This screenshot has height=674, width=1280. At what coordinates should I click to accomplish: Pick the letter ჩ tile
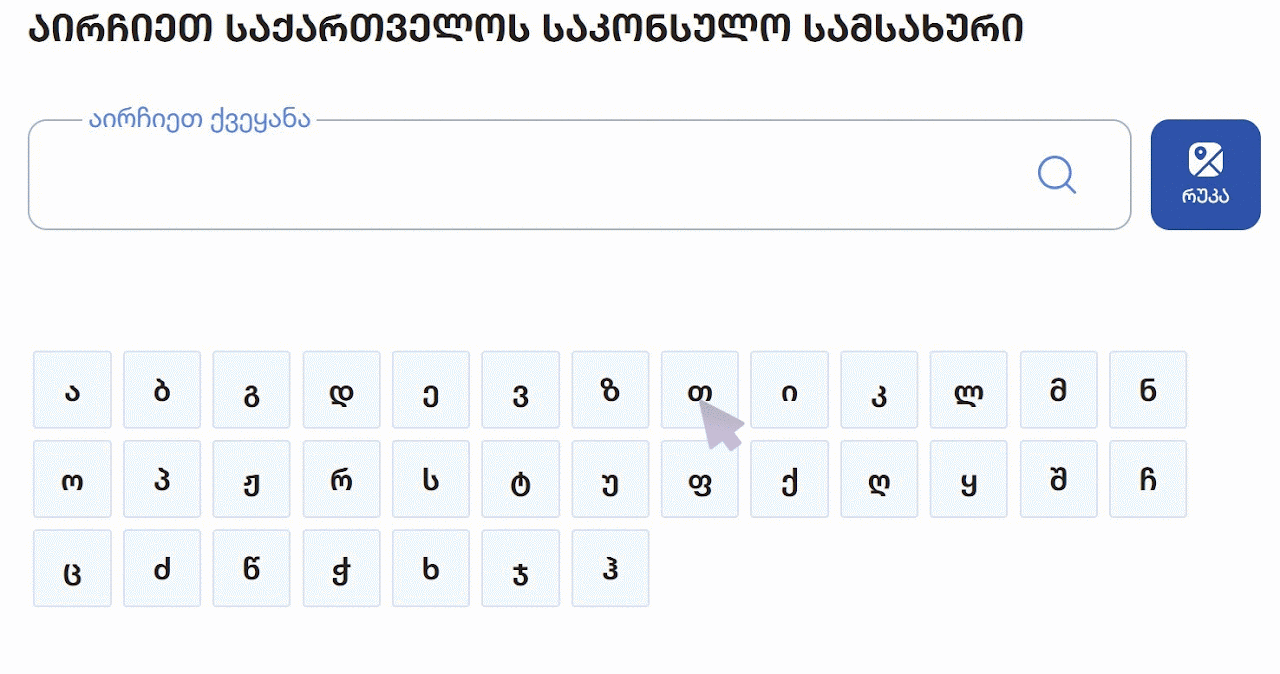[x=1148, y=479]
